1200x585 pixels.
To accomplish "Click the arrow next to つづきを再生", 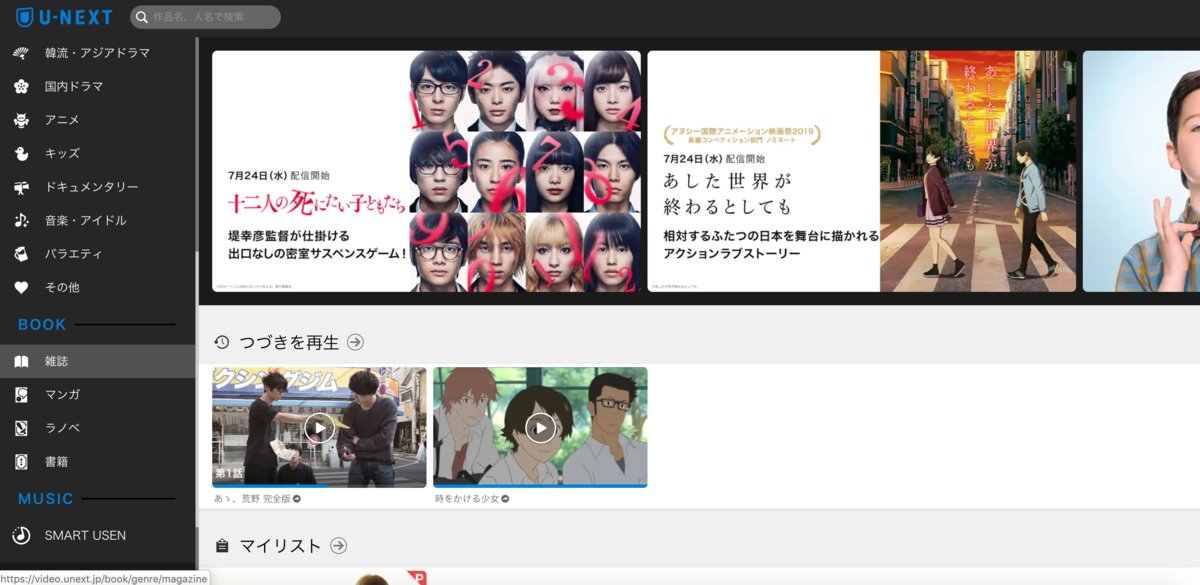I will [x=355, y=342].
